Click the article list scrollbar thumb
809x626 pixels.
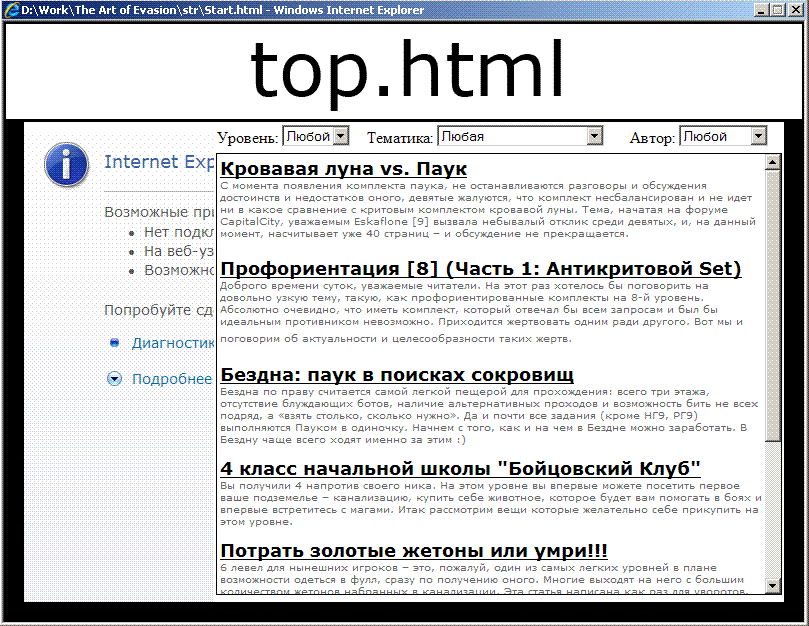(x=772, y=306)
